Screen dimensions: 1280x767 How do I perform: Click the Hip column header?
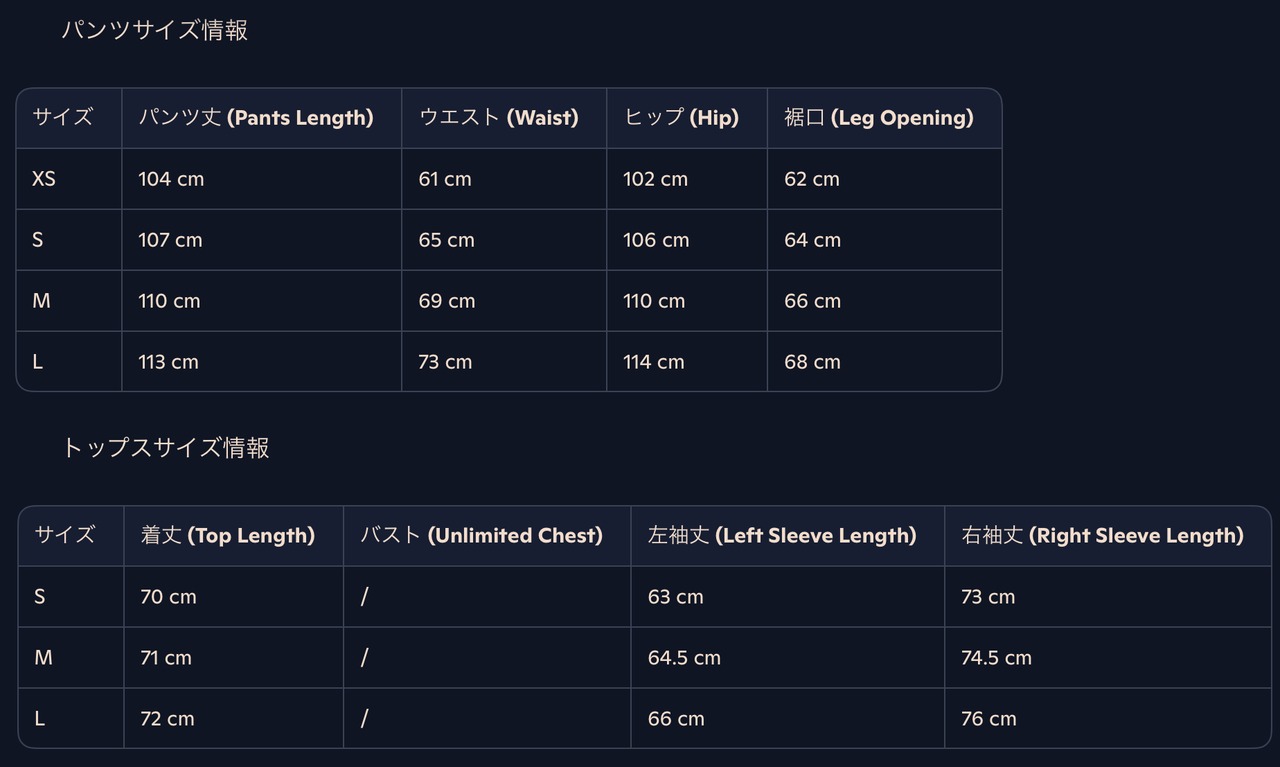point(681,118)
